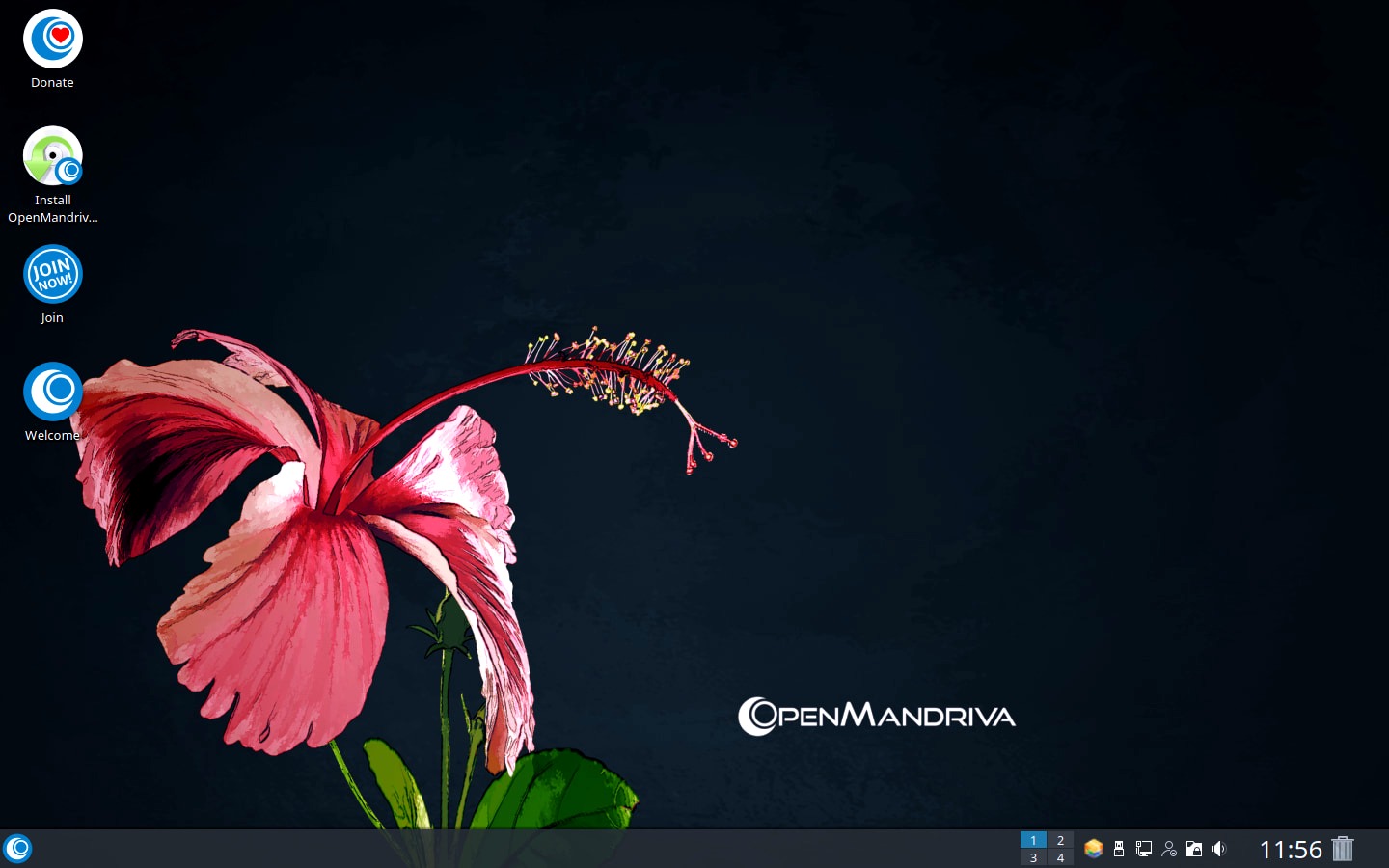Launch the Install OpenMandriva installer icon
The width and height of the screenshot is (1389, 868).
click(52, 156)
